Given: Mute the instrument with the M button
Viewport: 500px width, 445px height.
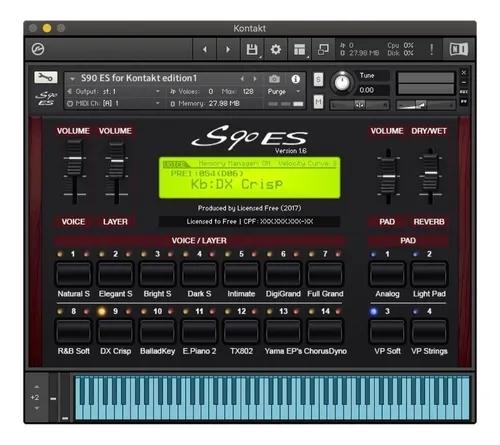Looking at the screenshot, I should coord(318,101).
